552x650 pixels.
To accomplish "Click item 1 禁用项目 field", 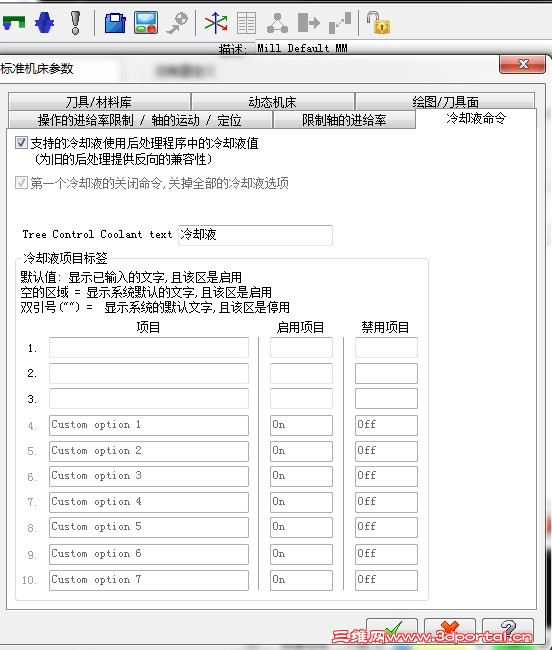I will pos(386,347).
